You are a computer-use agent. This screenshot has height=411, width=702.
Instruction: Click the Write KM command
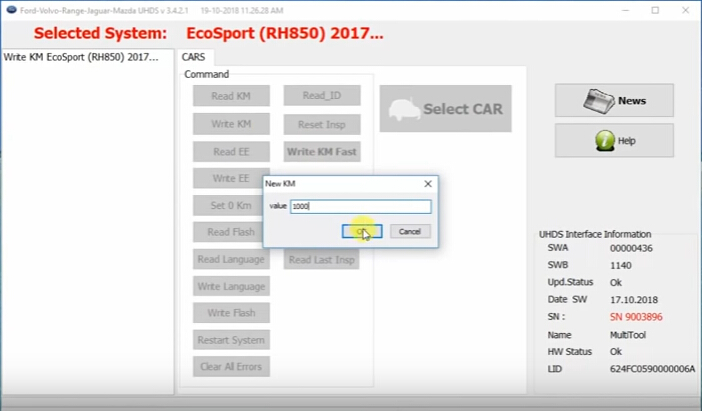(231, 124)
